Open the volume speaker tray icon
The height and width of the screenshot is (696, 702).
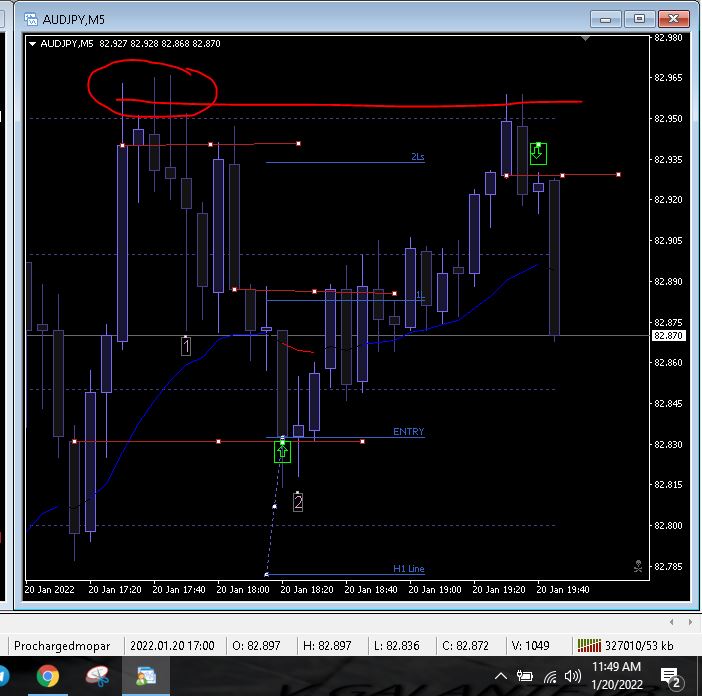573,676
